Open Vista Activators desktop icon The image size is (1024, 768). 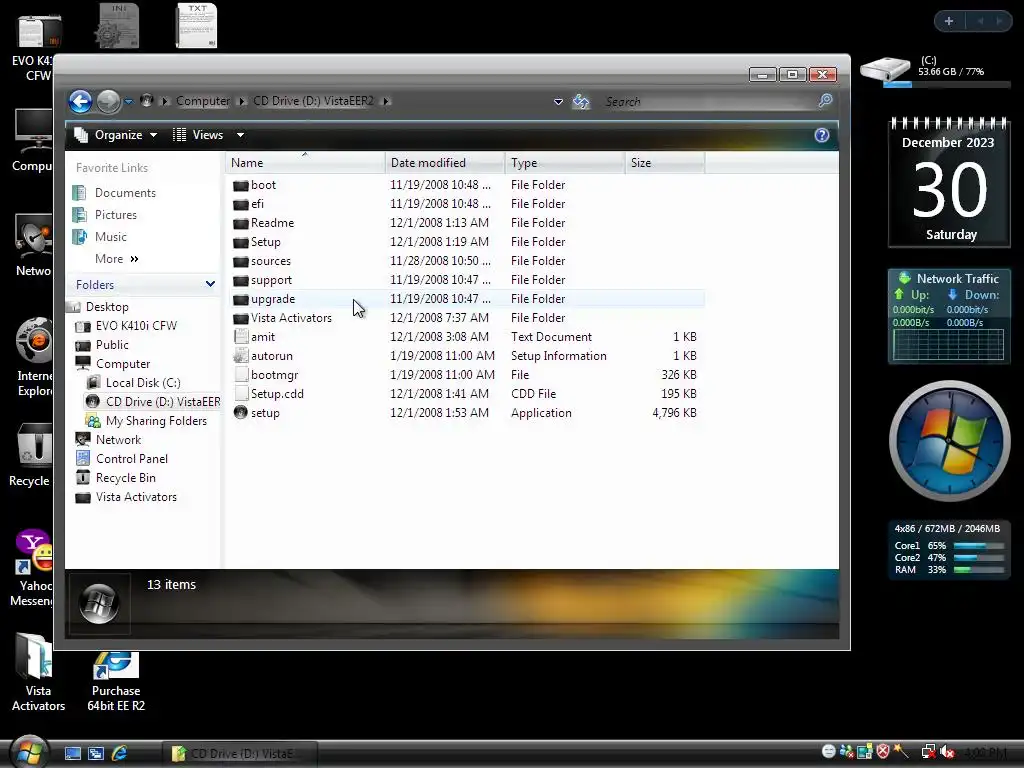38,673
